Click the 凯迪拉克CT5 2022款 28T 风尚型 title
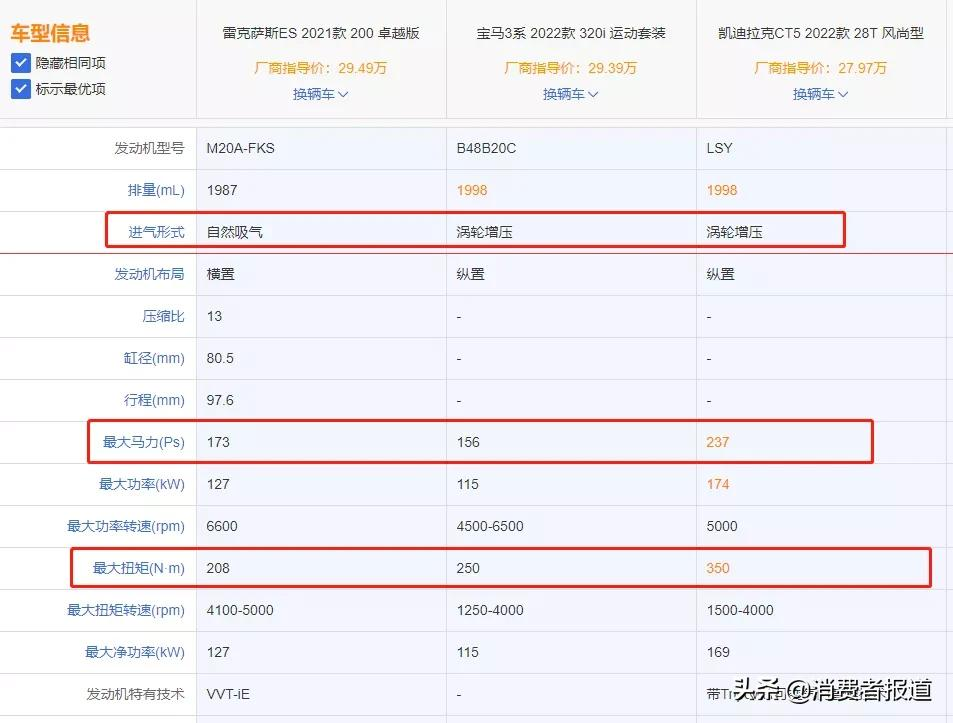953x723 pixels. click(821, 33)
